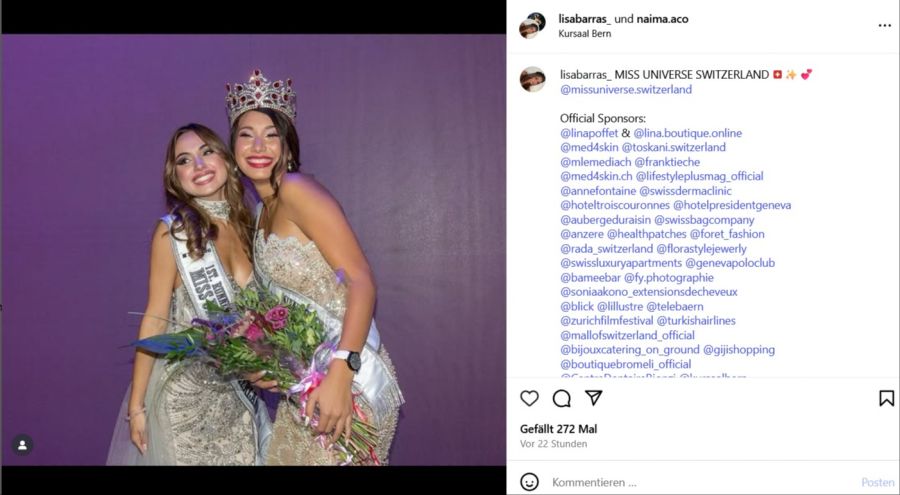Screen dimensions: 900x495
Task: Click lisabarras_ avatar beside the caption
Action: click(532, 79)
